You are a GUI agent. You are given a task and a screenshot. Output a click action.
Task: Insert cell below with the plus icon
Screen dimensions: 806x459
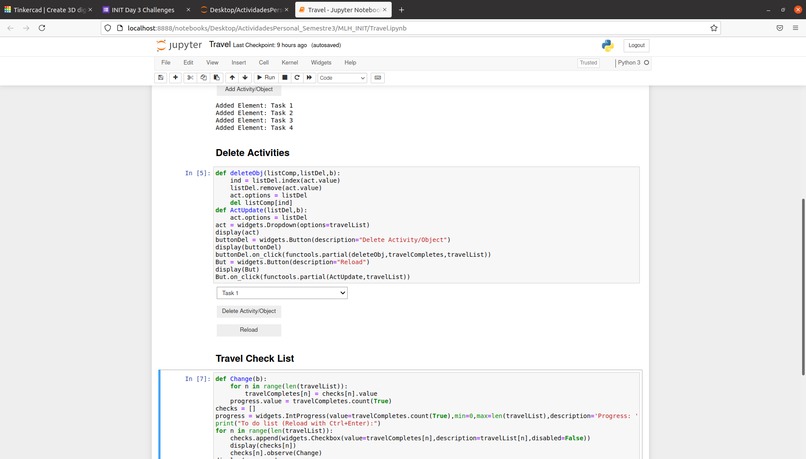pos(175,78)
